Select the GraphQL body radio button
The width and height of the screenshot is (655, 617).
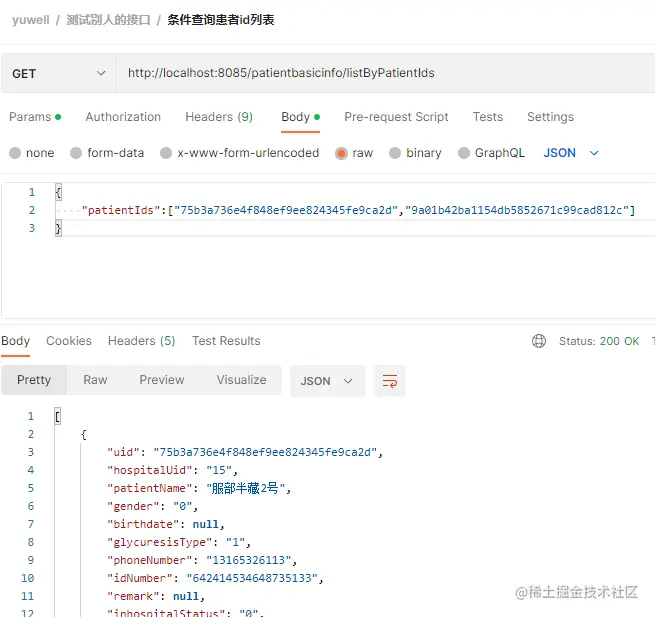point(464,153)
